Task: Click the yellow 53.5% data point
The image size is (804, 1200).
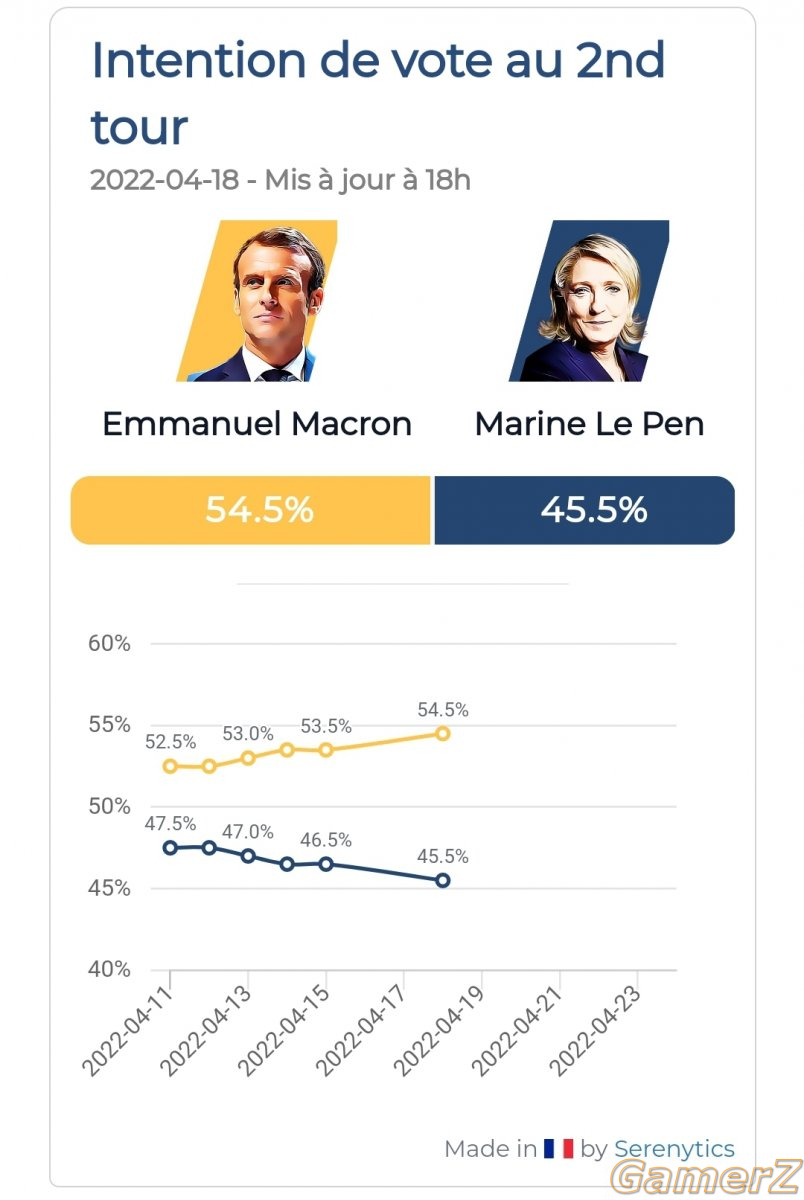Action: click(x=326, y=750)
